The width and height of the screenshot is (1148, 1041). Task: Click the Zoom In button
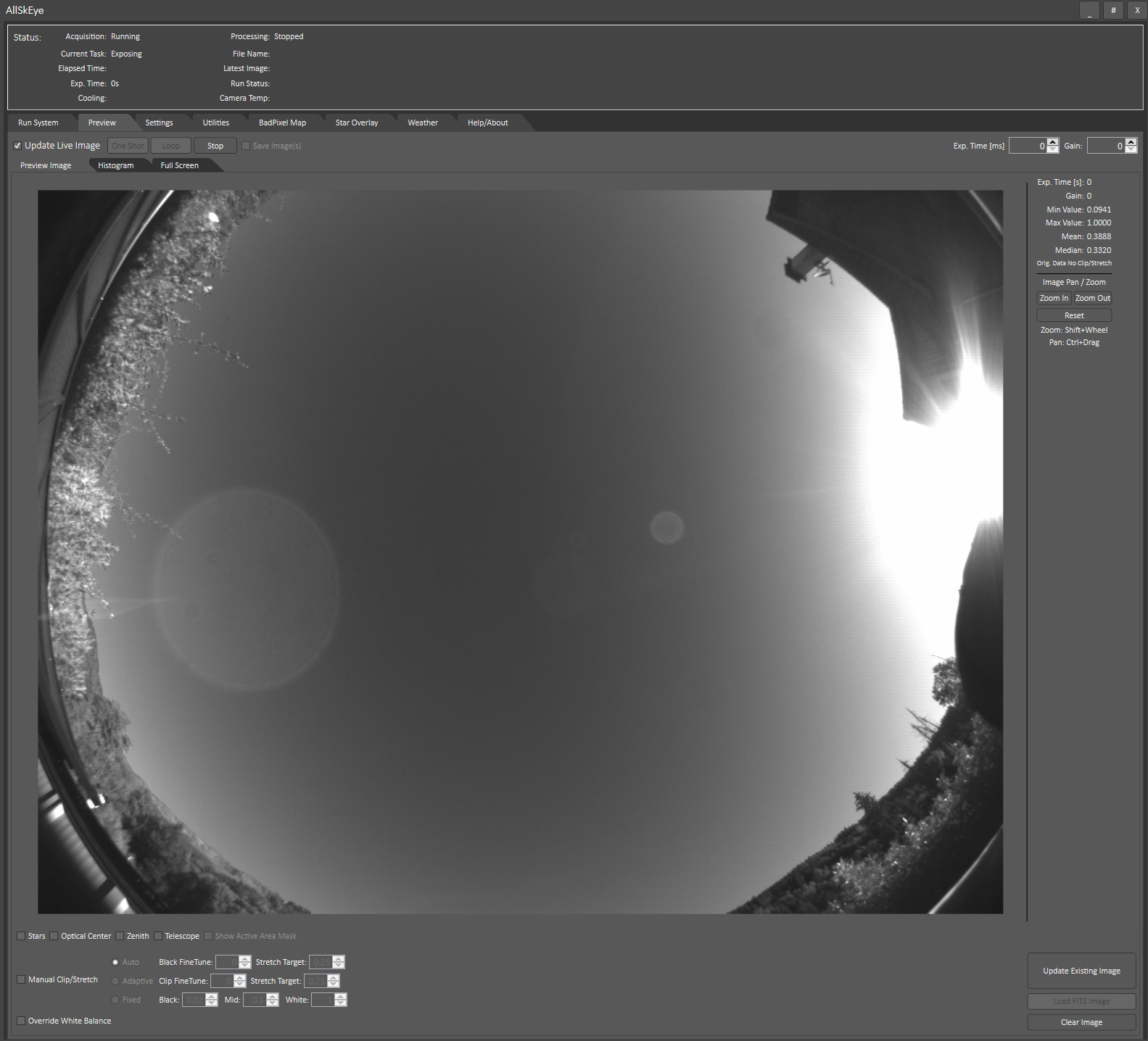pos(1054,298)
